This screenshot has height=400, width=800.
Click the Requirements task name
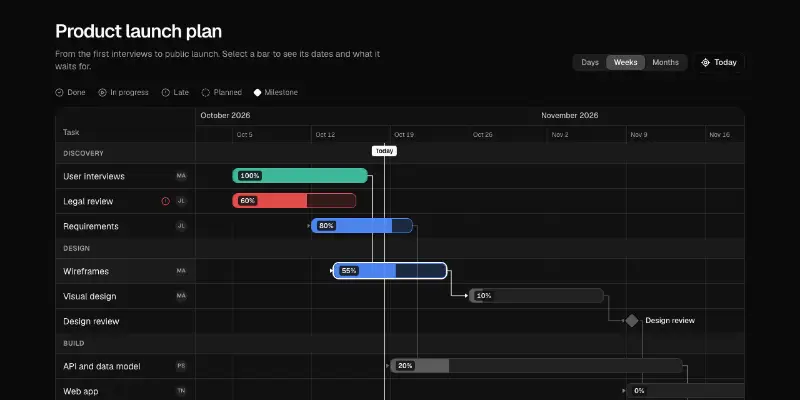(x=91, y=226)
